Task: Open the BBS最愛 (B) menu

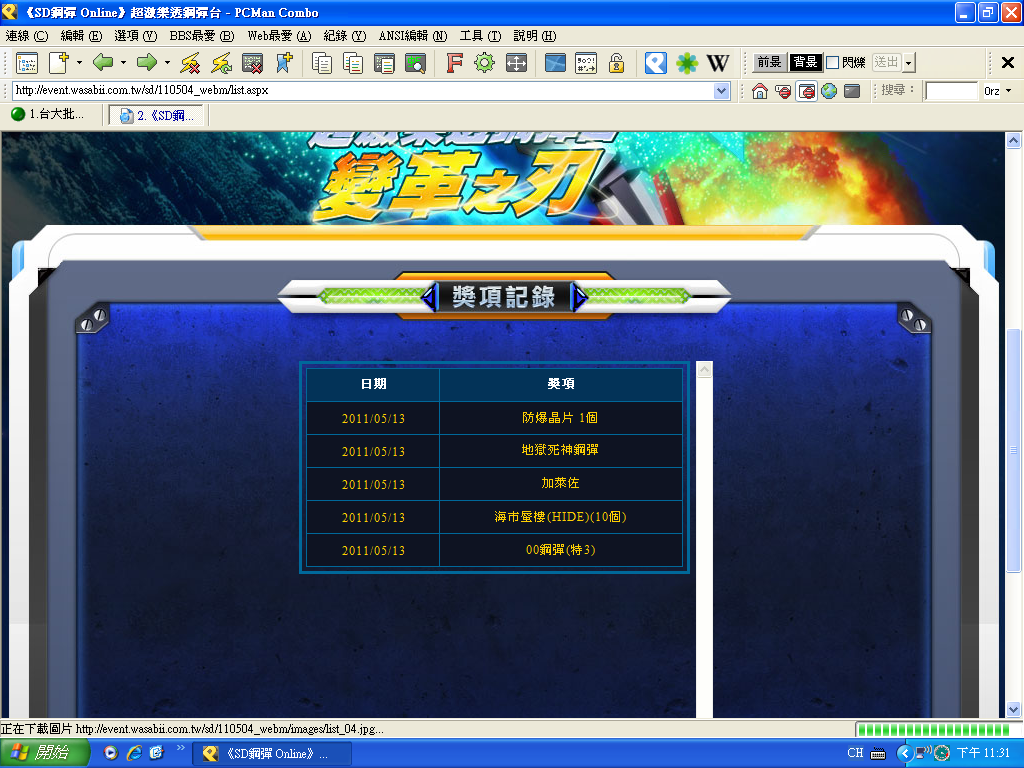Action: tap(201, 36)
